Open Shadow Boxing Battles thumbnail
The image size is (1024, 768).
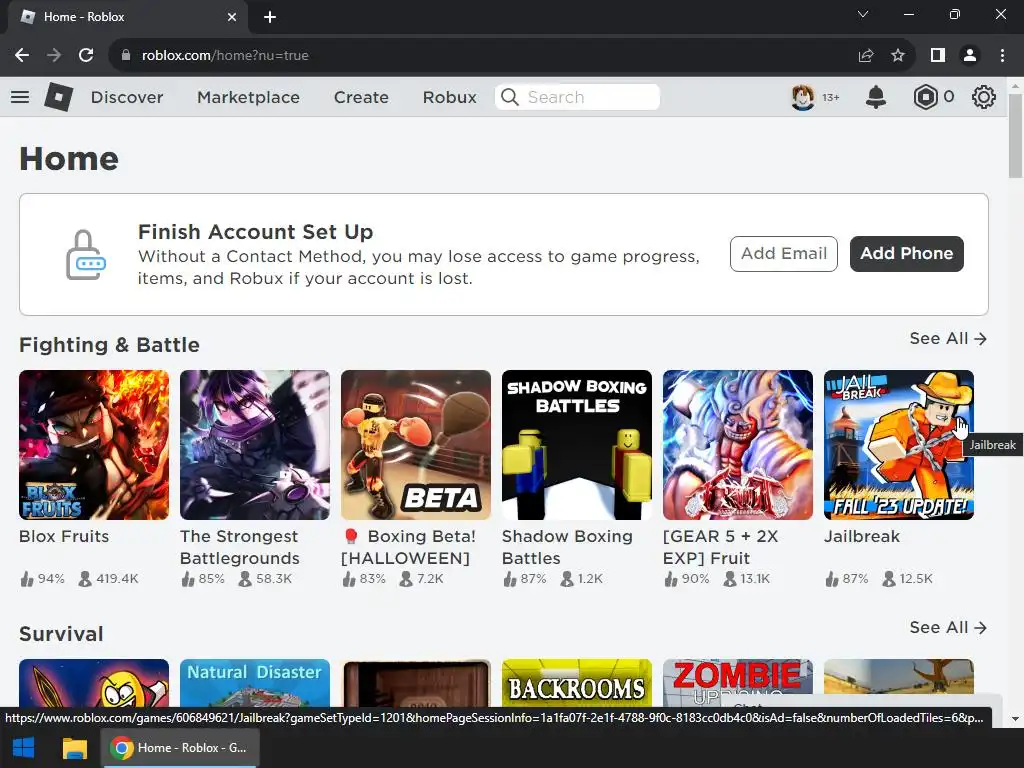pyautogui.click(x=577, y=445)
